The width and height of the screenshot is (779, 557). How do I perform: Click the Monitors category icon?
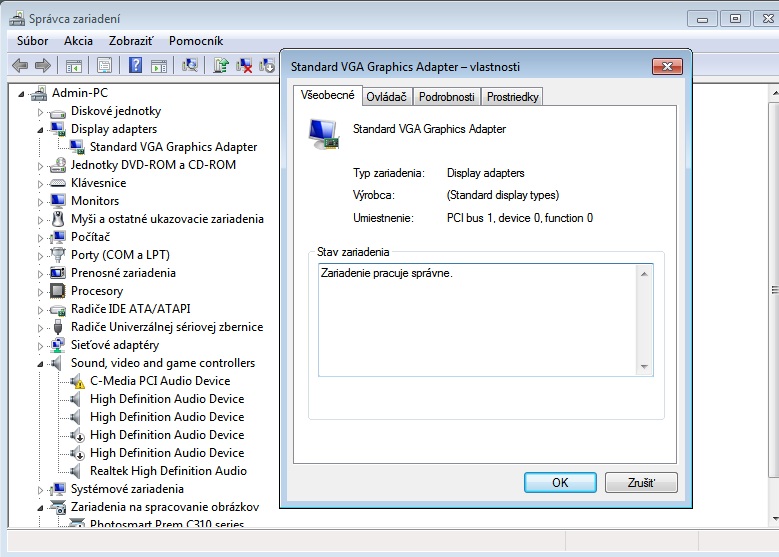(58, 201)
